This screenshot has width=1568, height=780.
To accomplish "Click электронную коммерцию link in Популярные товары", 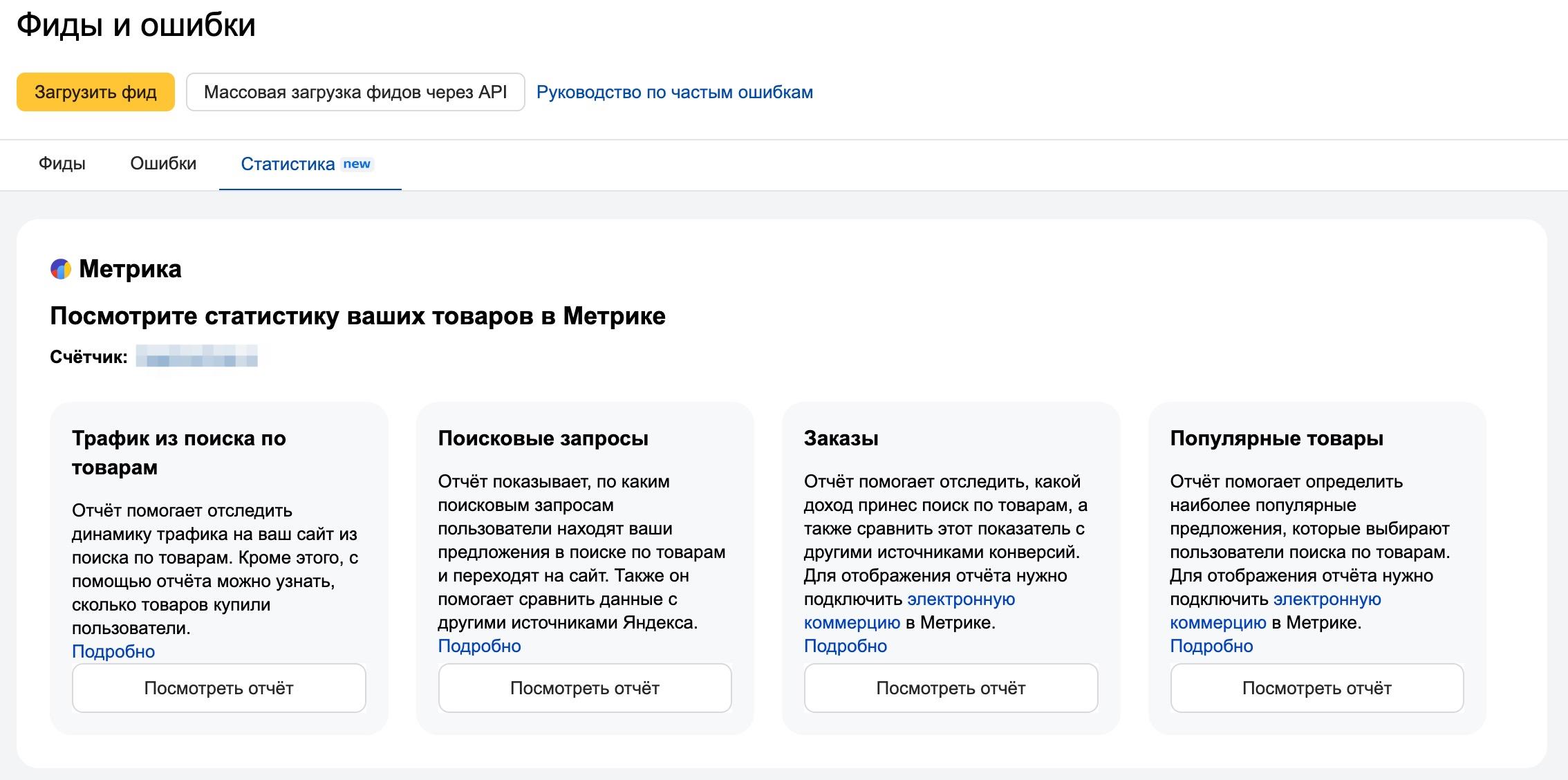I will pyautogui.click(x=1327, y=600).
